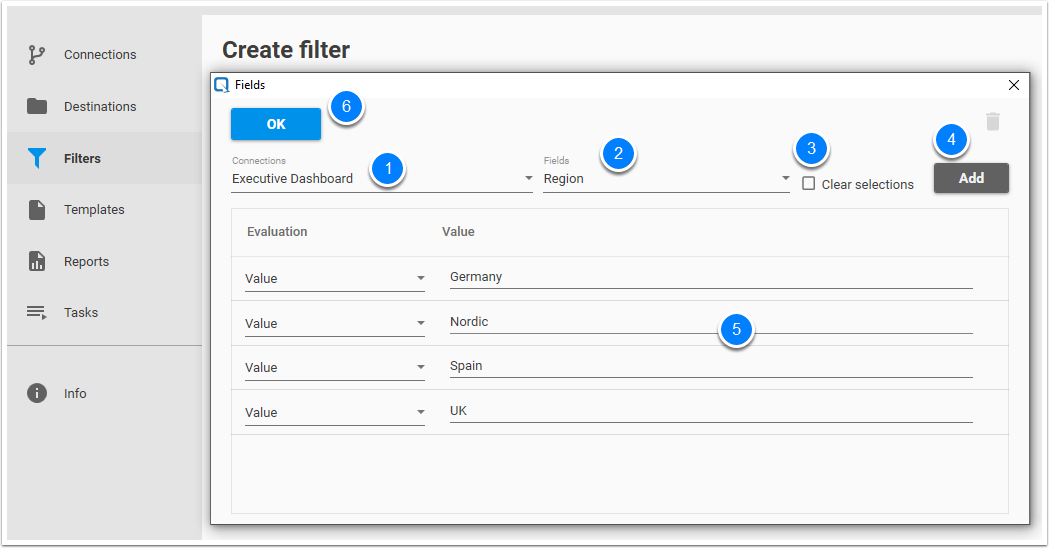Screen dimensions: 1049x548
Task: Open Templates from the sidebar
Action: 104,209
